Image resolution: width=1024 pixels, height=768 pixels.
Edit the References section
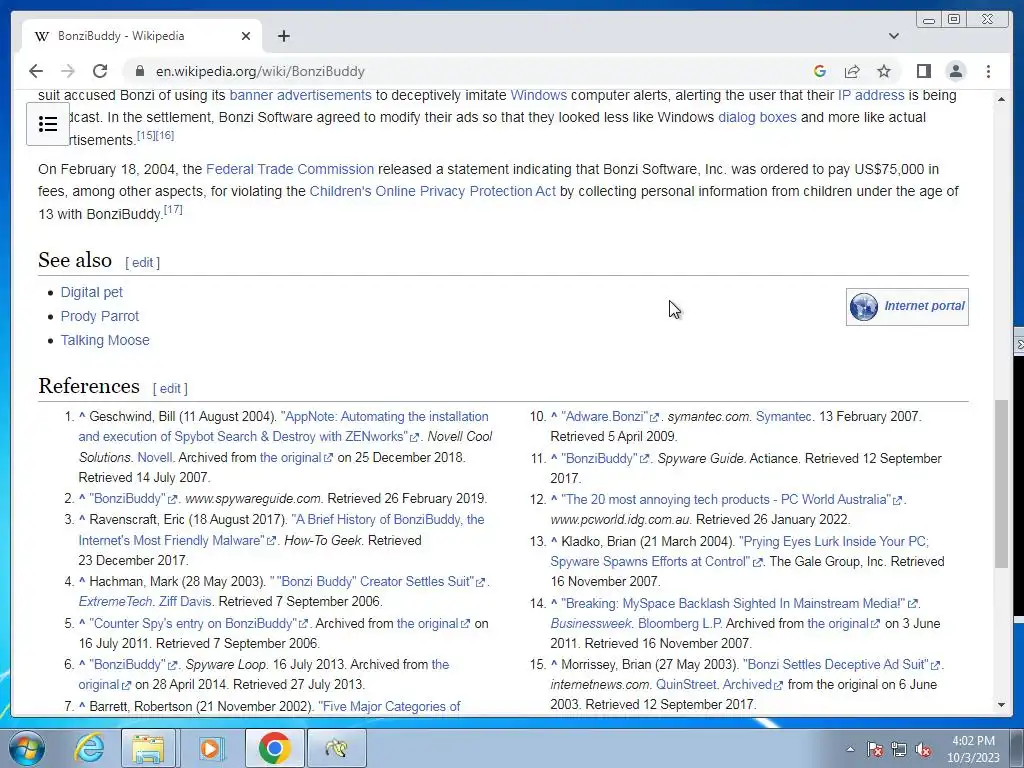pyautogui.click(x=170, y=389)
